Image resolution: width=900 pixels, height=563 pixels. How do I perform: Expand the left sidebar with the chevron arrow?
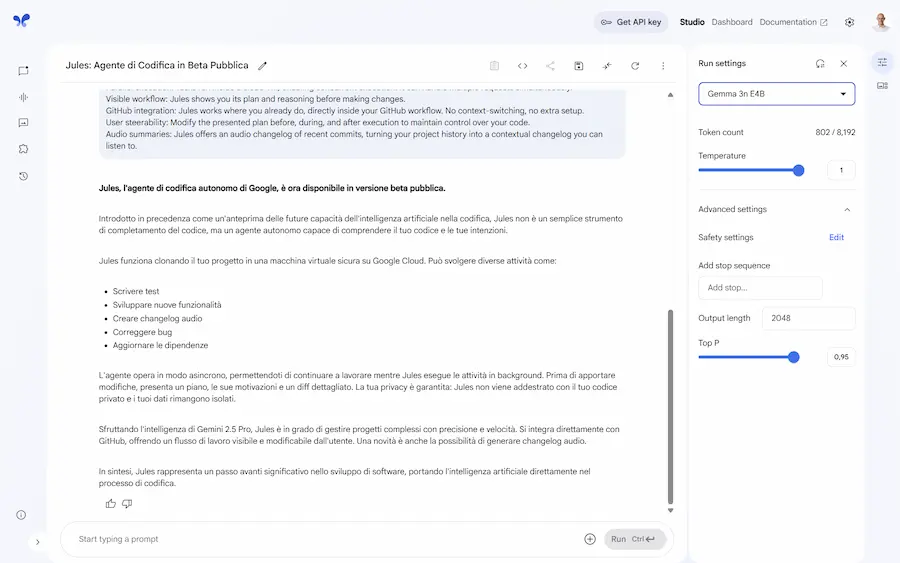click(x=38, y=542)
